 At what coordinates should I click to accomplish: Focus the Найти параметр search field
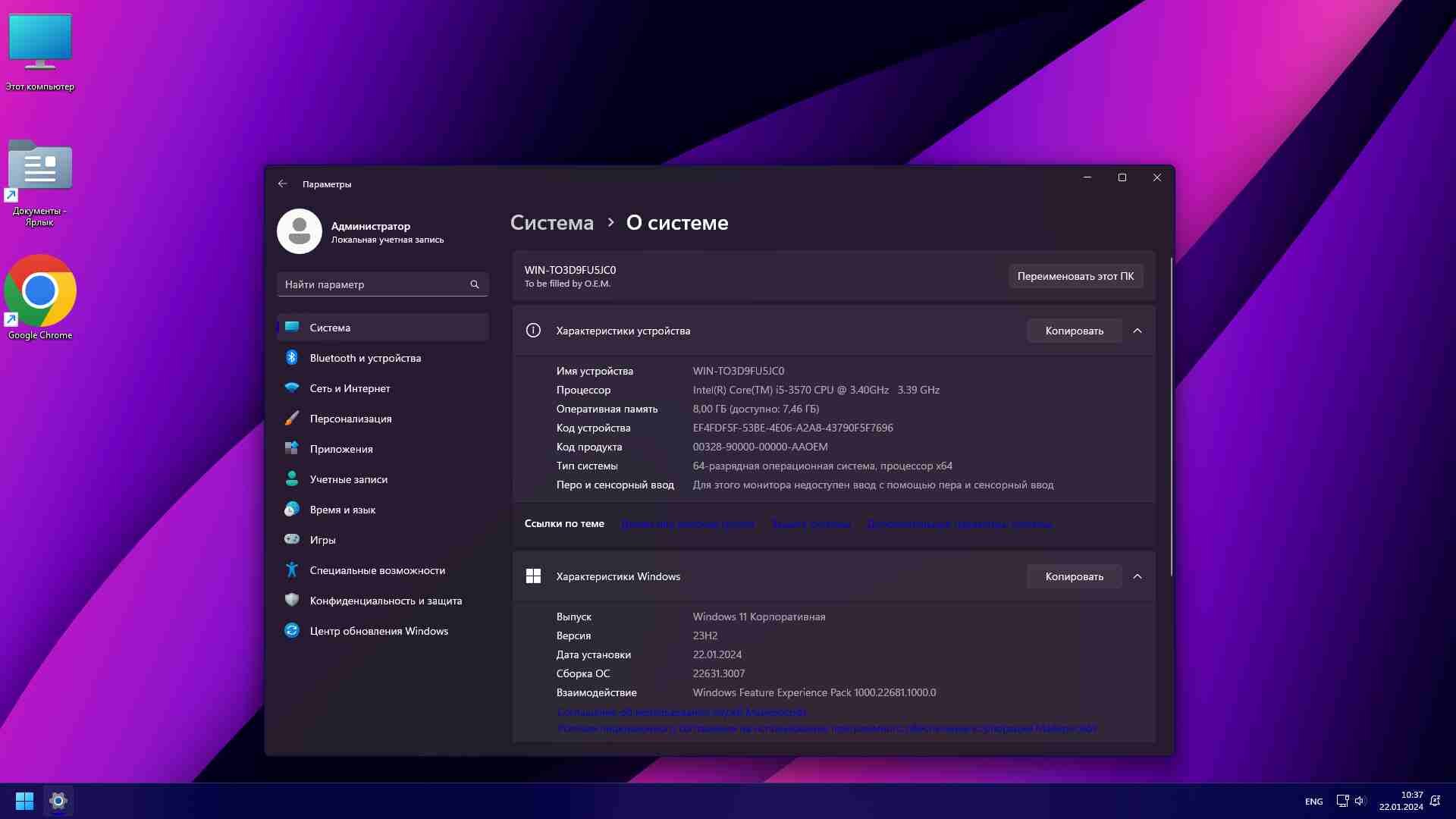click(x=383, y=284)
